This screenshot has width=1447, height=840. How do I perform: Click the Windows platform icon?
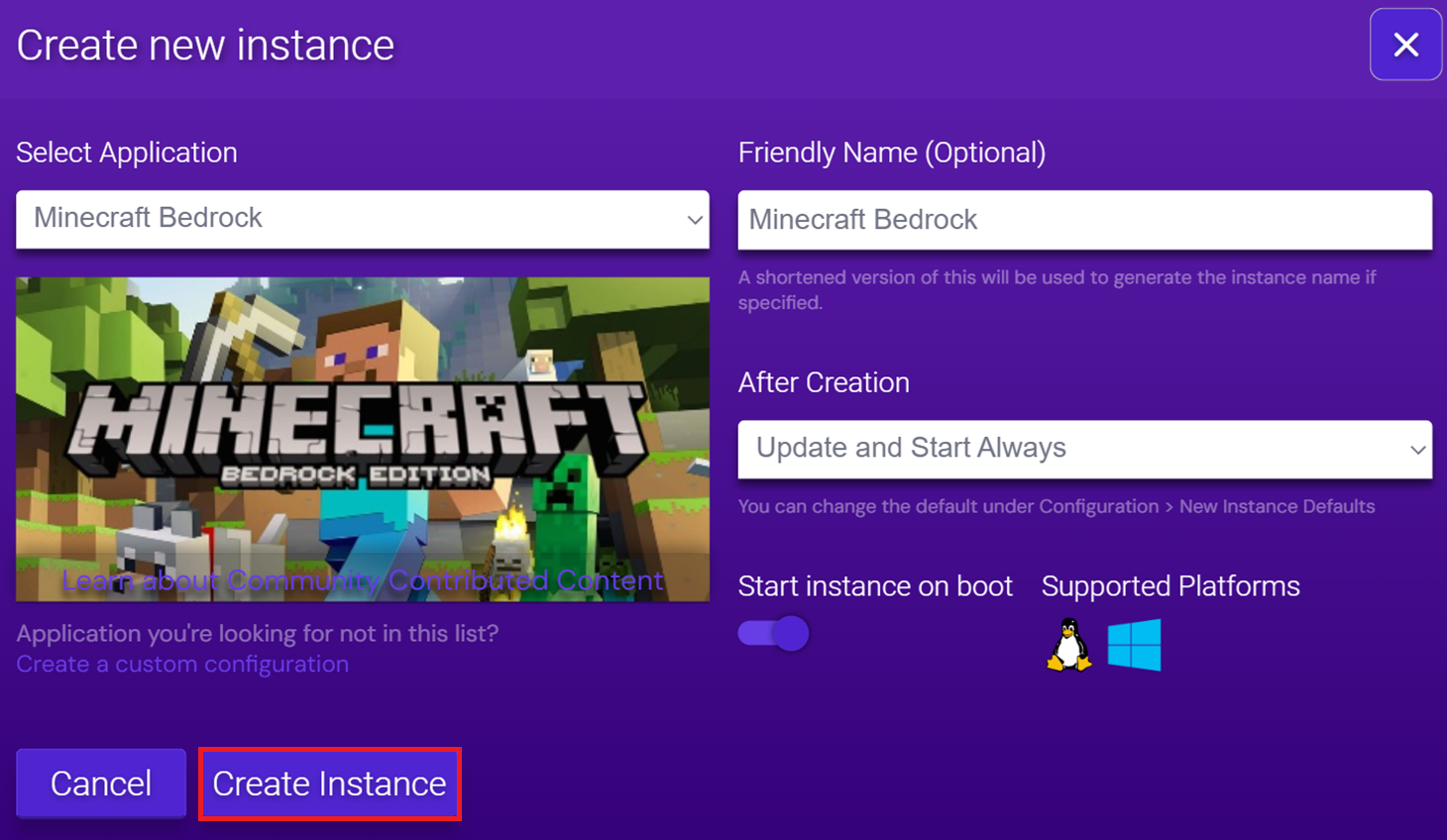click(1135, 644)
